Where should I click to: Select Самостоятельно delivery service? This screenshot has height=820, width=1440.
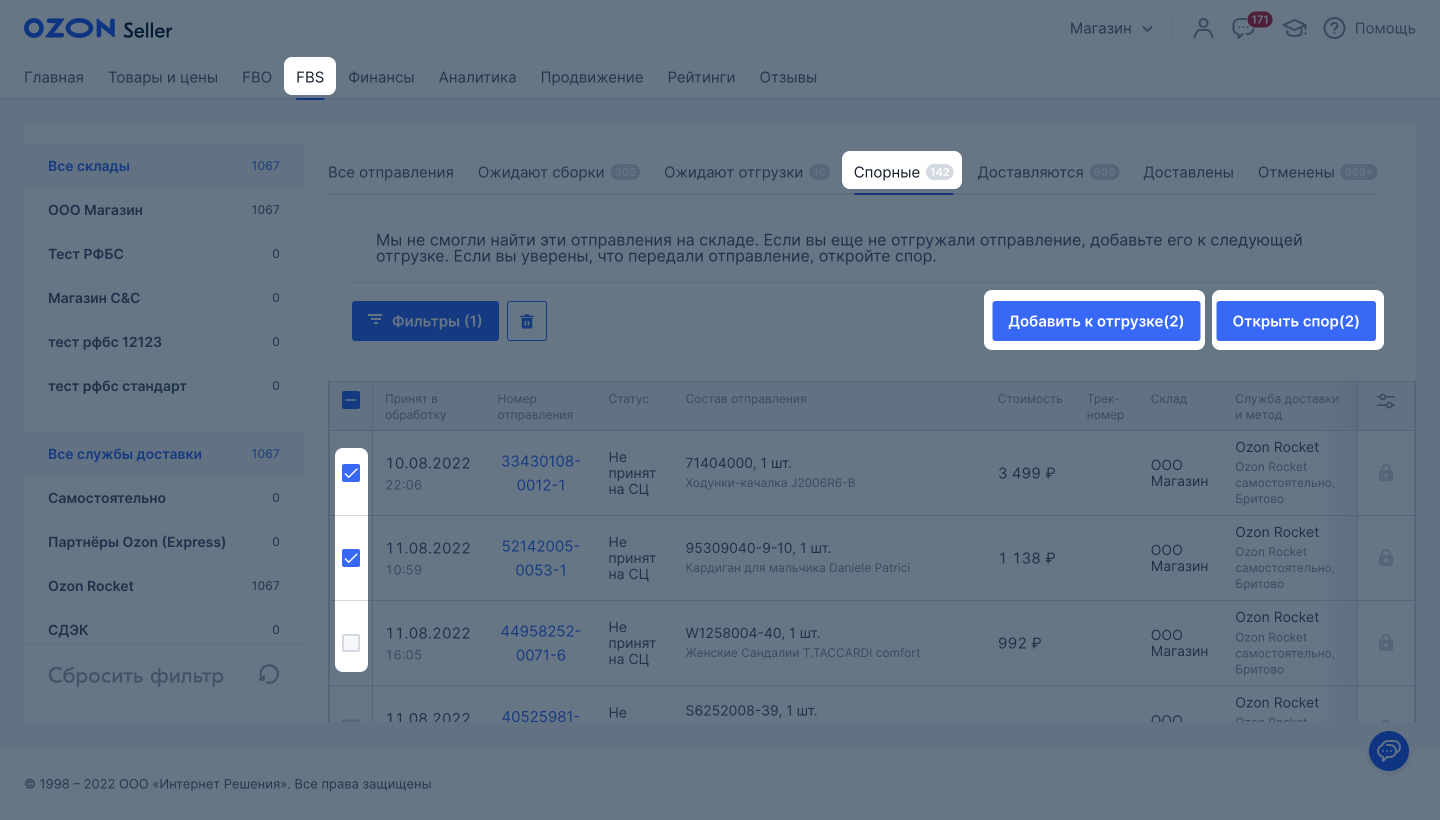[x=164, y=498]
